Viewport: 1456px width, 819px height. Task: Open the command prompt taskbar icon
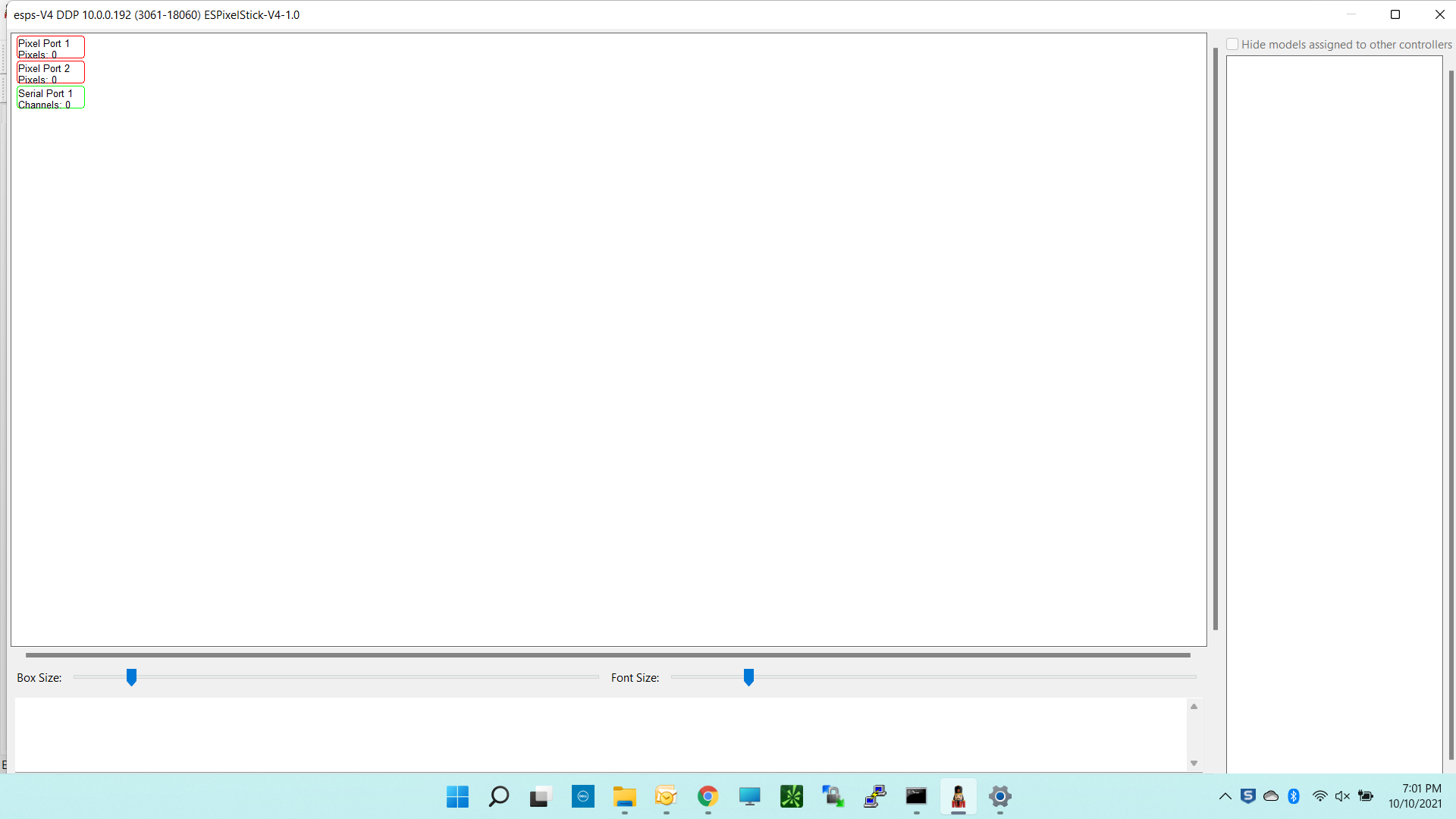(x=916, y=796)
